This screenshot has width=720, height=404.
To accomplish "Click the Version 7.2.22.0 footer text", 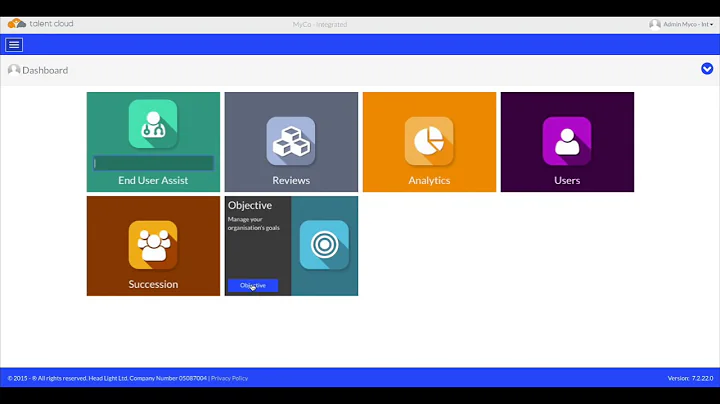I will [x=690, y=378].
